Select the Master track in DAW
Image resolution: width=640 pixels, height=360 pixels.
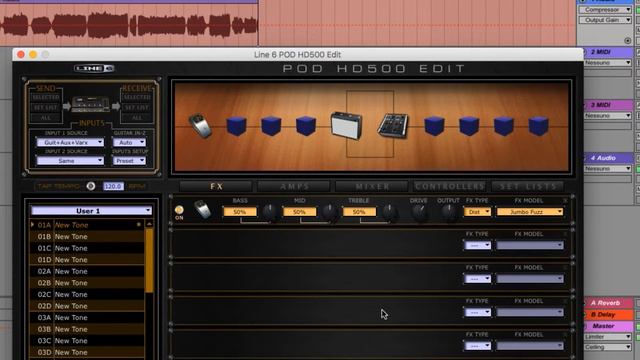[x=608, y=326]
